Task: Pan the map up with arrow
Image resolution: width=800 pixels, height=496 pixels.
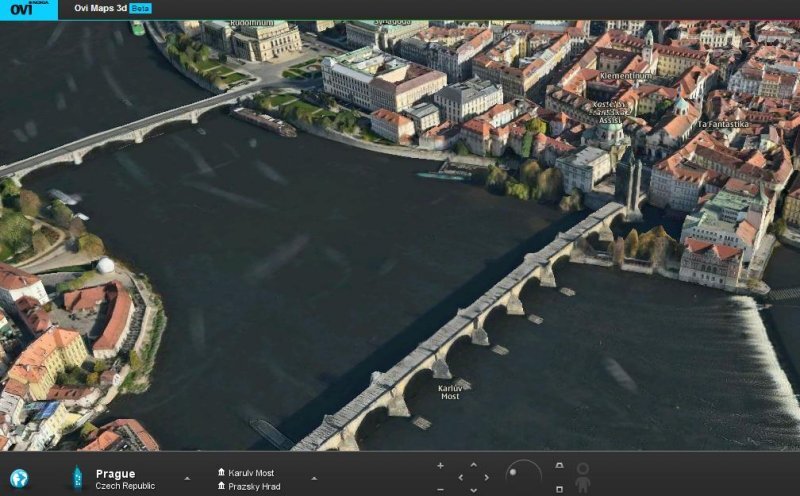Action: coord(474,465)
